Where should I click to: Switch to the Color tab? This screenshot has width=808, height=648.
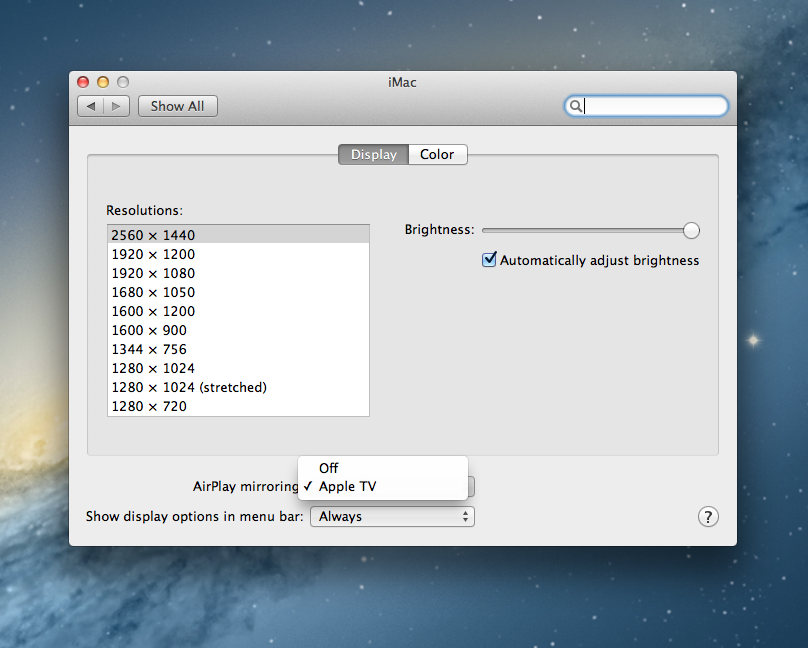437,154
